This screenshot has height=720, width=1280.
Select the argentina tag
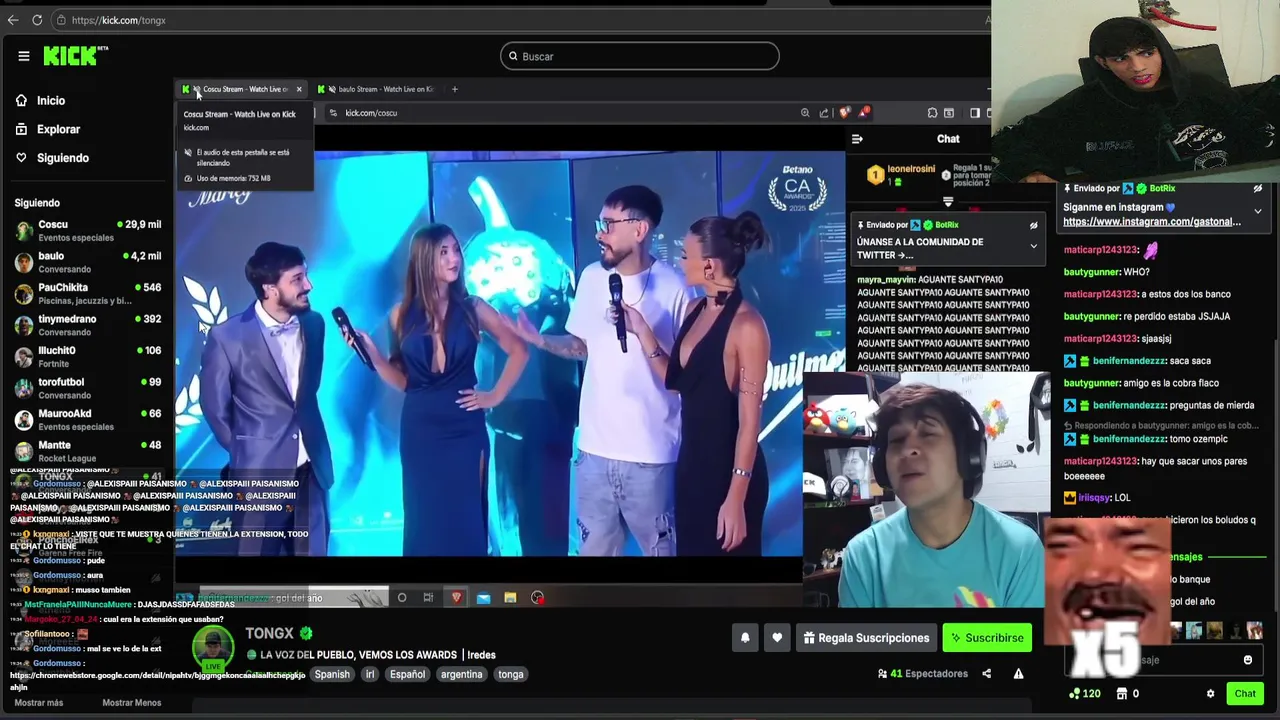pyautogui.click(x=461, y=674)
